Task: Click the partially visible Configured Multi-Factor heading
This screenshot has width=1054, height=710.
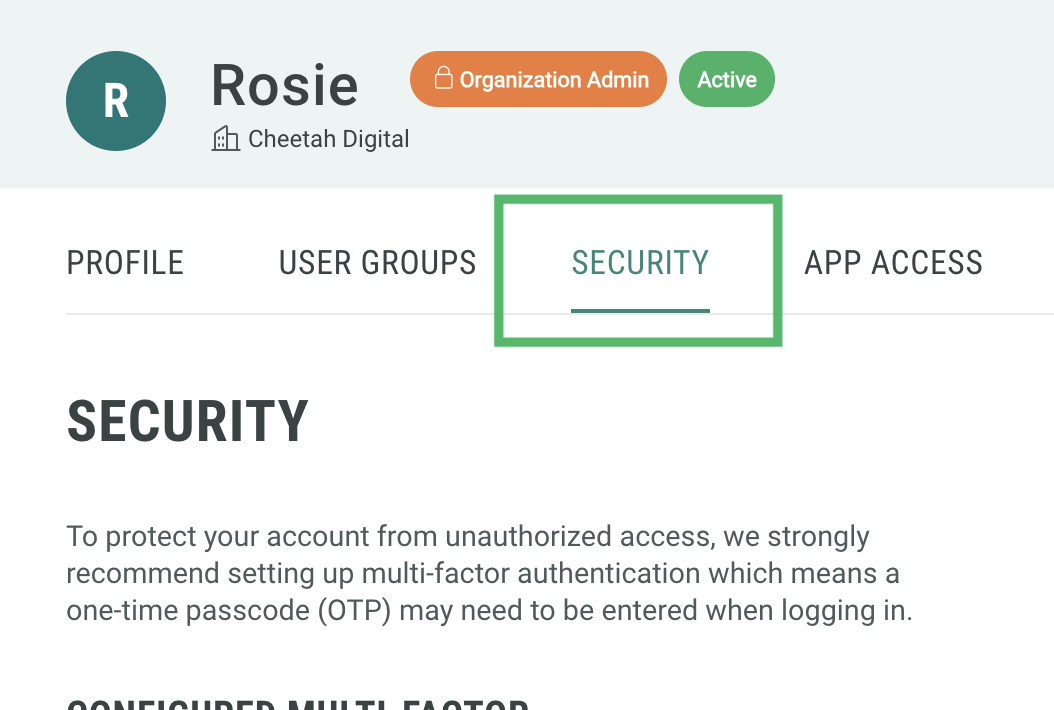Action: click(x=297, y=703)
